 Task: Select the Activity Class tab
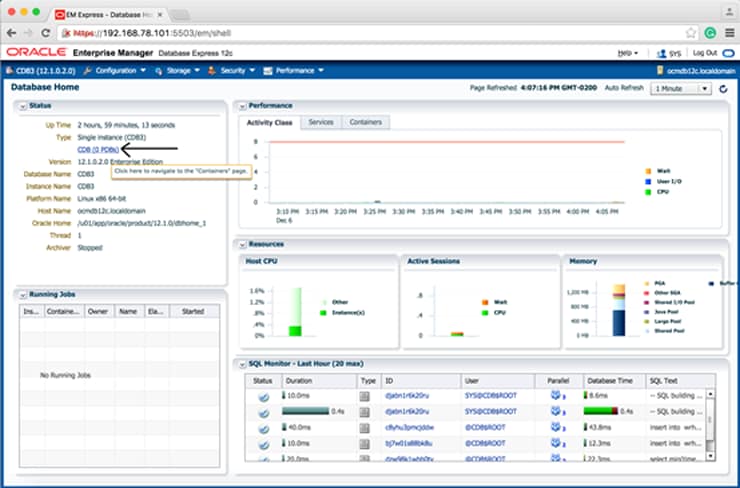[x=269, y=123]
